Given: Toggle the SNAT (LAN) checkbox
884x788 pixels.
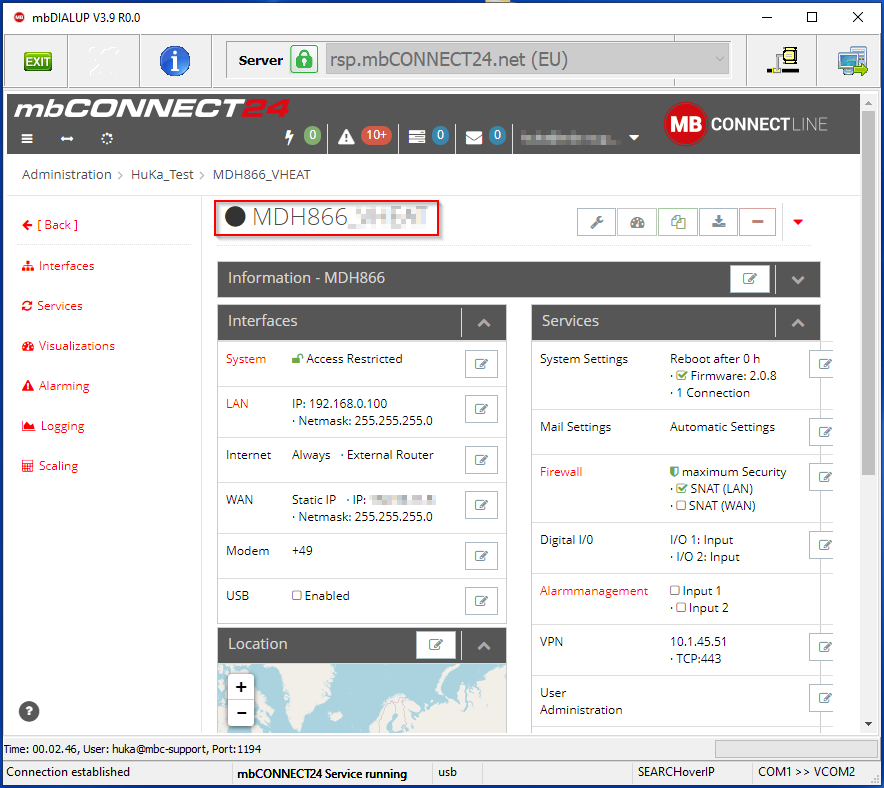Looking at the screenshot, I should tap(682, 489).
